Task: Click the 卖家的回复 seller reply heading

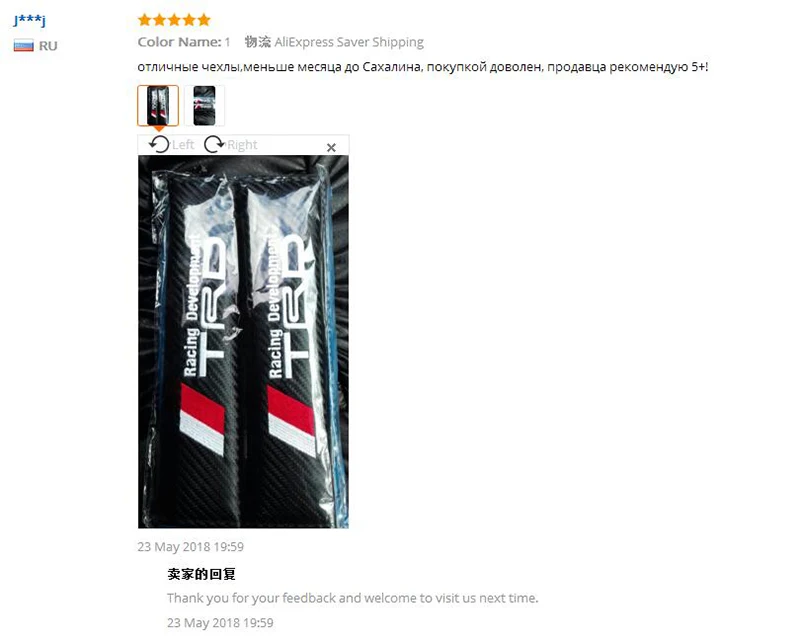Action: pyautogui.click(x=202, y=574)
